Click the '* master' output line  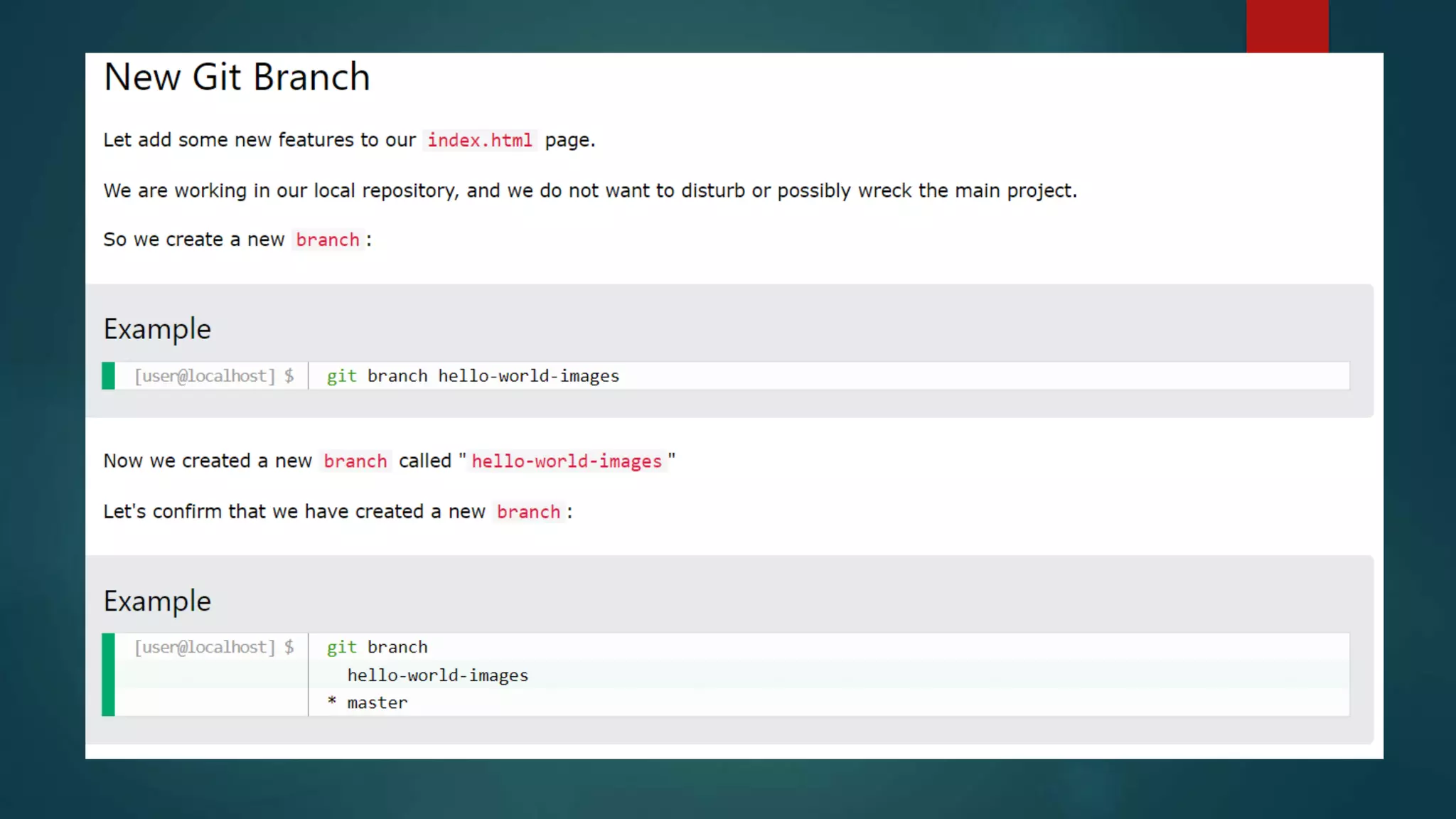point(367,702)
